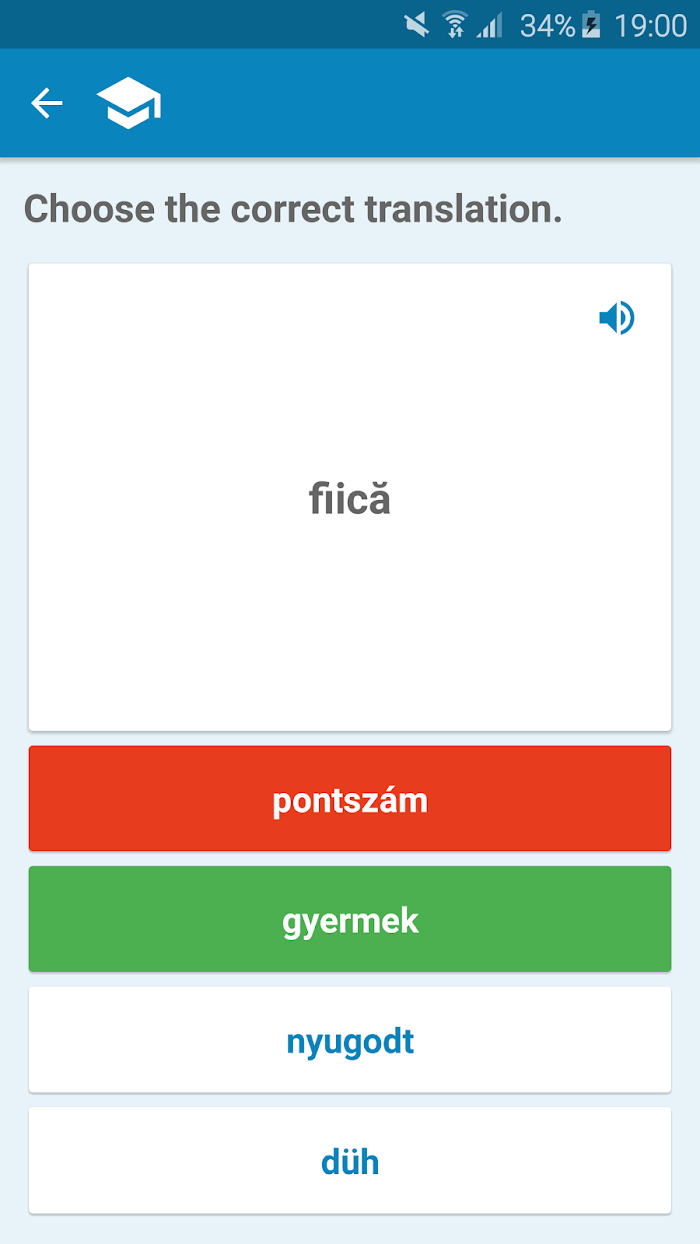Screen dimensions: 700x1244
Task: Select the düh answer option
Action: point(350,1161)
